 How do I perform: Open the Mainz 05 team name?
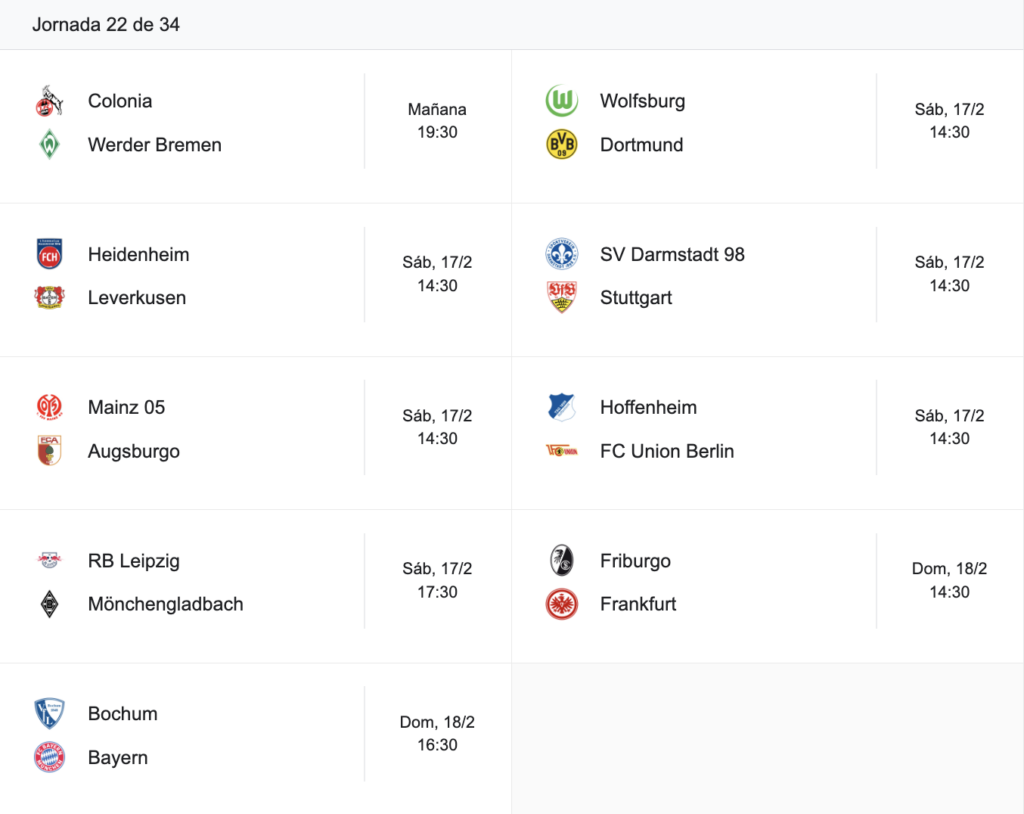pos(126,408)
